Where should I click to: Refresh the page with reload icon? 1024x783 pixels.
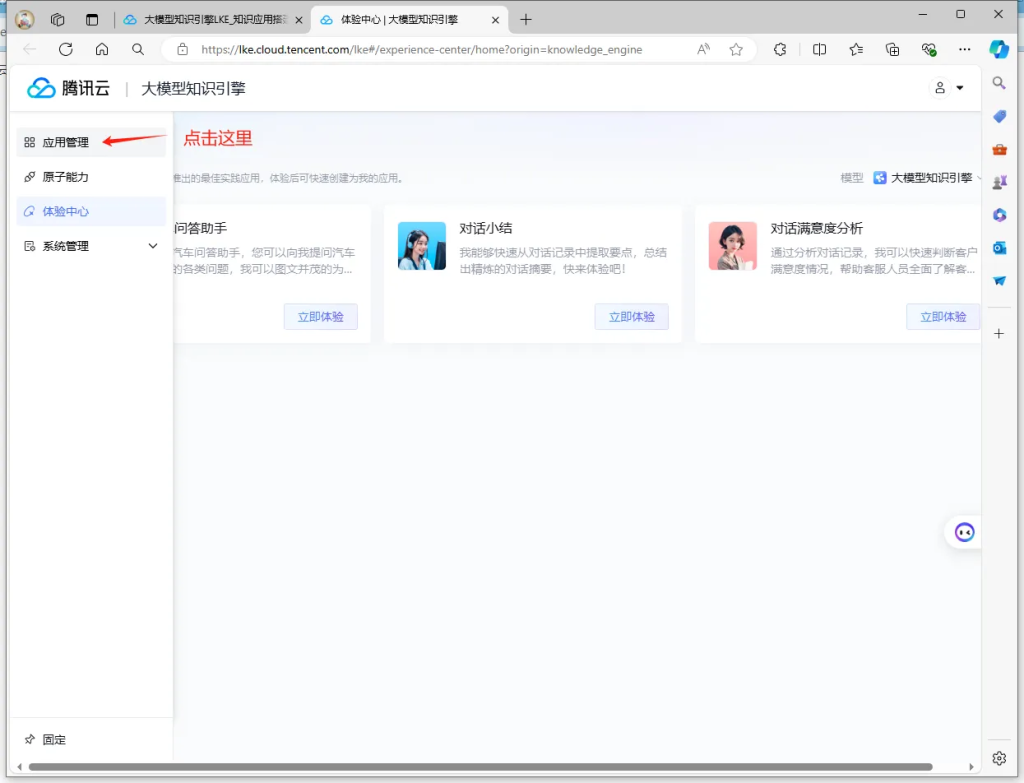[66, 49]
